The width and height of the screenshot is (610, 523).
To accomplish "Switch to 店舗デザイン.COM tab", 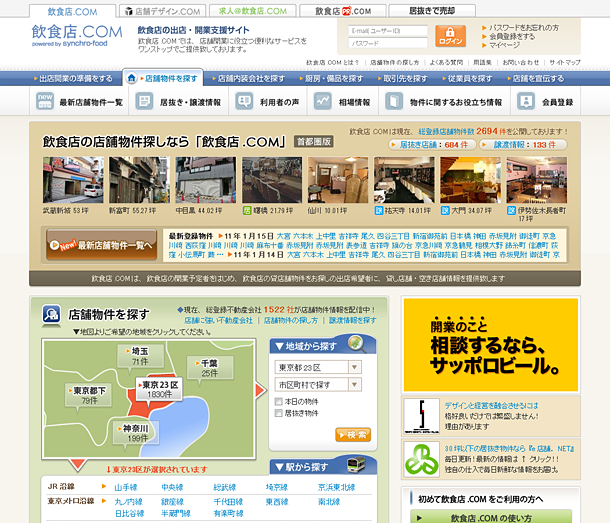I will tap(162, 11).
